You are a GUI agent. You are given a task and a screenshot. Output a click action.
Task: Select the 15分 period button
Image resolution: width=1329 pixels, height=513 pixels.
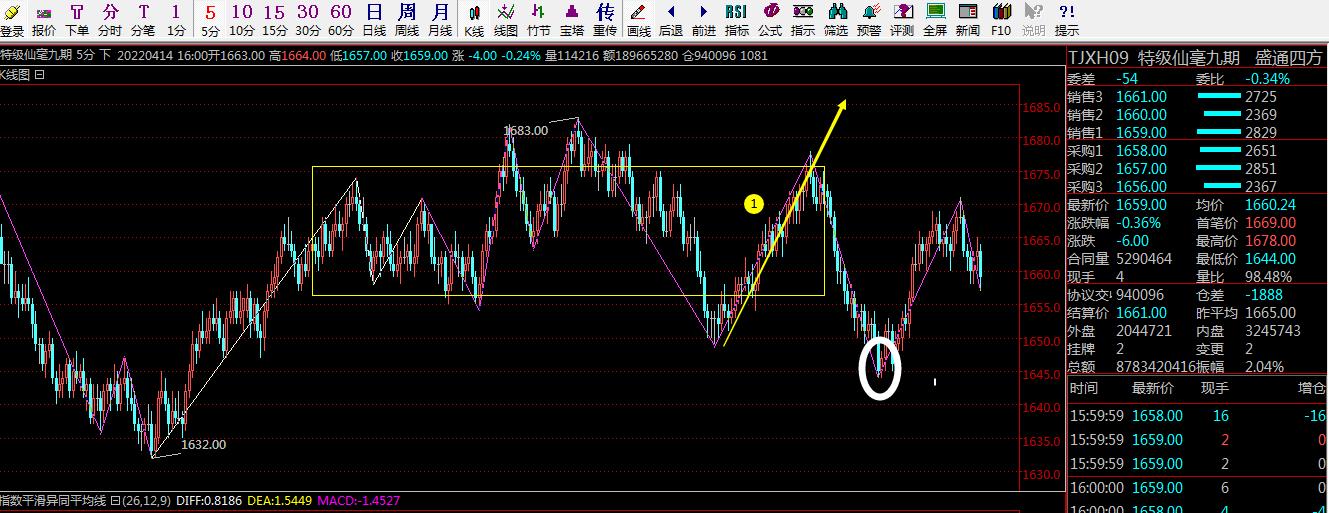274,19
